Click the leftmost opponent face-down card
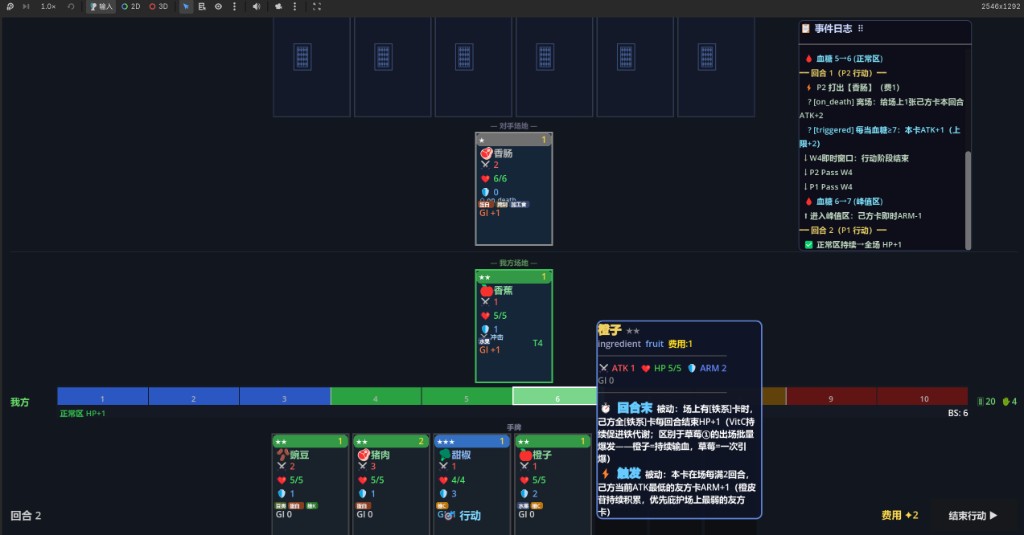This screenshot has width=1024, height=535. (312, 67)
